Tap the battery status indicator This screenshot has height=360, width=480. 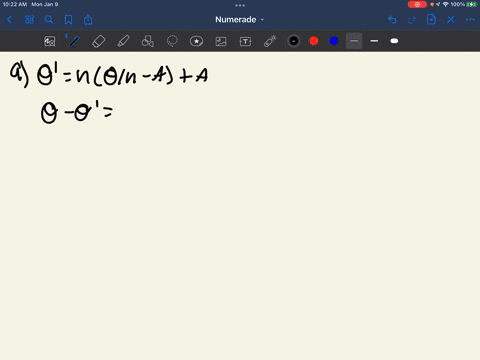point(472,4)
